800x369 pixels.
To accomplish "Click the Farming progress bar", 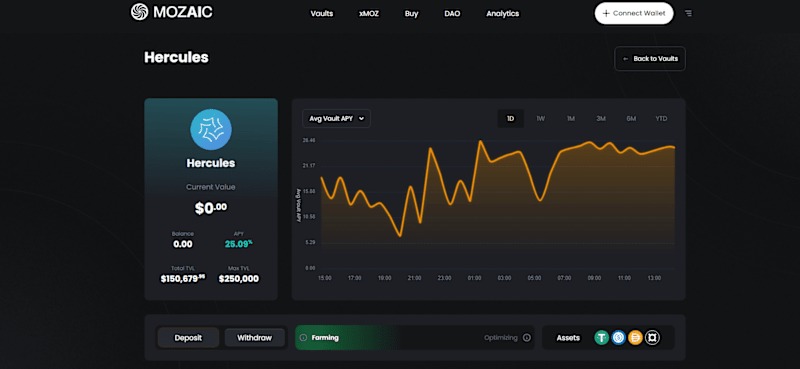I will 415,338.
